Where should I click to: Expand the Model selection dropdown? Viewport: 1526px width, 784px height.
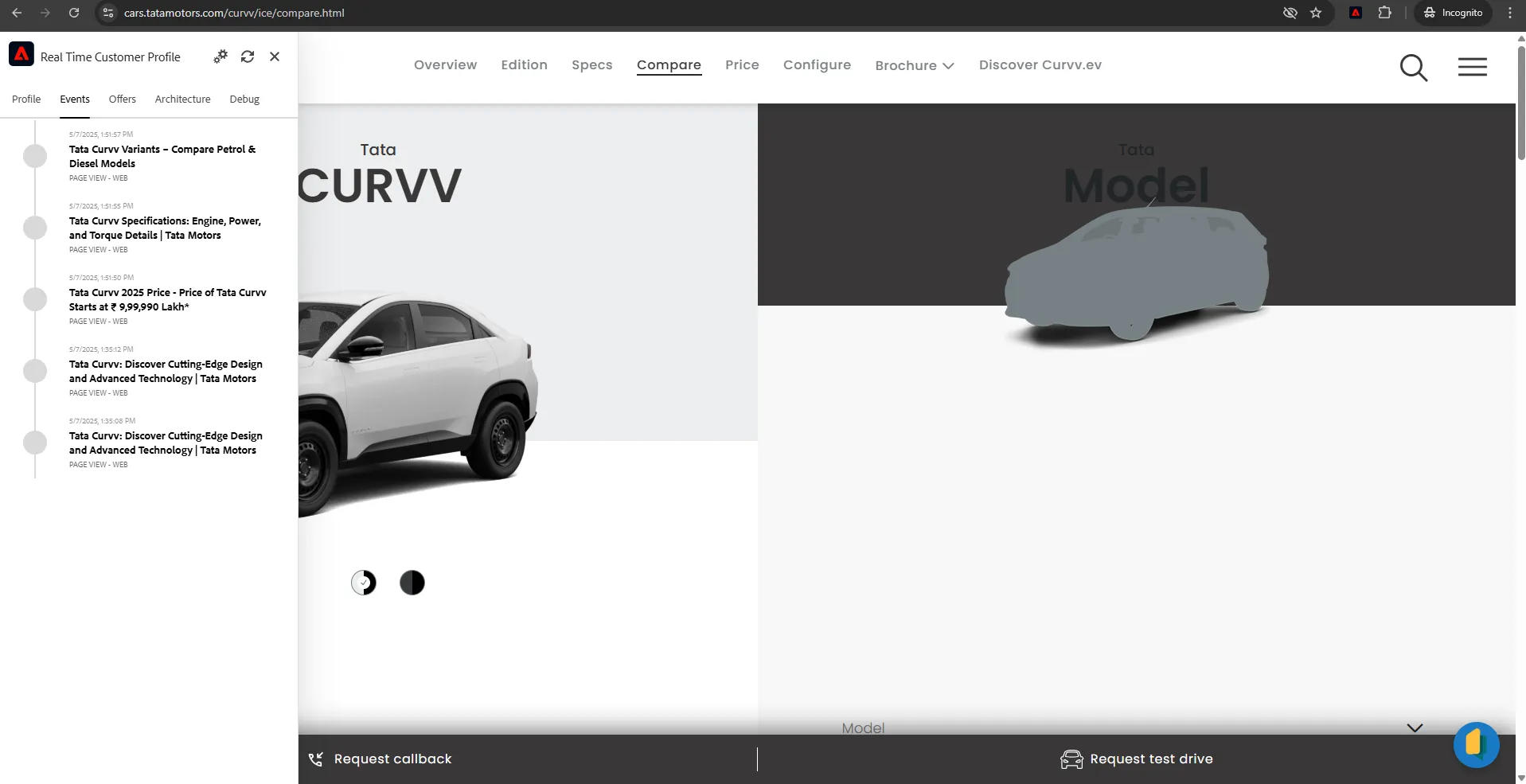click(x=1132, y=727)
